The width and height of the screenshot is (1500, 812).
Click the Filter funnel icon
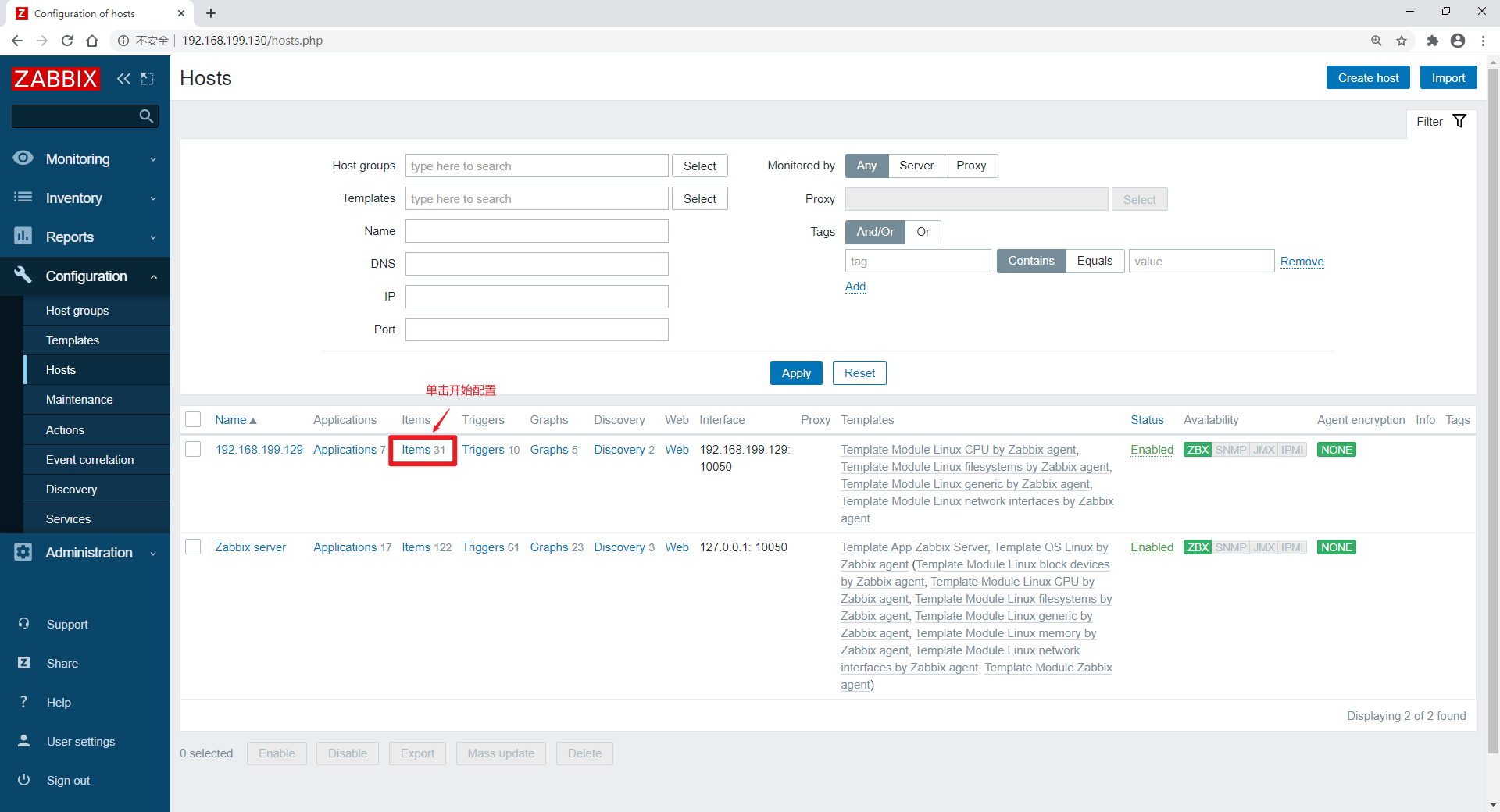coord(1459,121)
